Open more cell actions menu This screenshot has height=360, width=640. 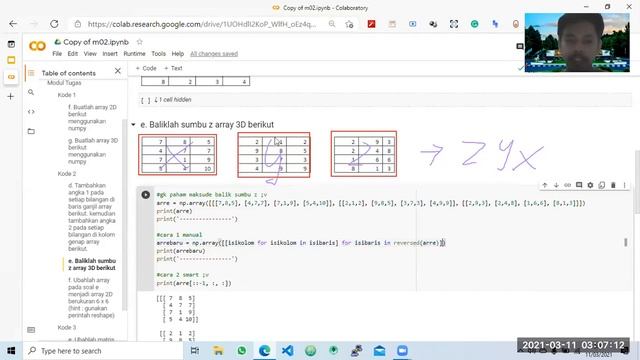tap(624, 185)
